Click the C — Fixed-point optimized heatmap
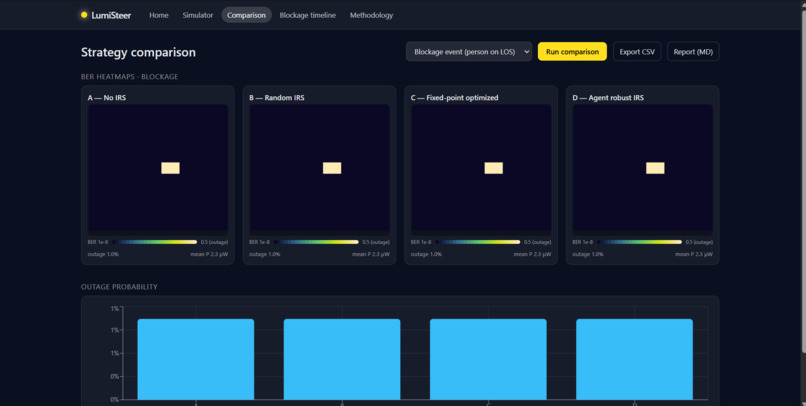This screenshot has width=806, height=406. tap(481, 170)
